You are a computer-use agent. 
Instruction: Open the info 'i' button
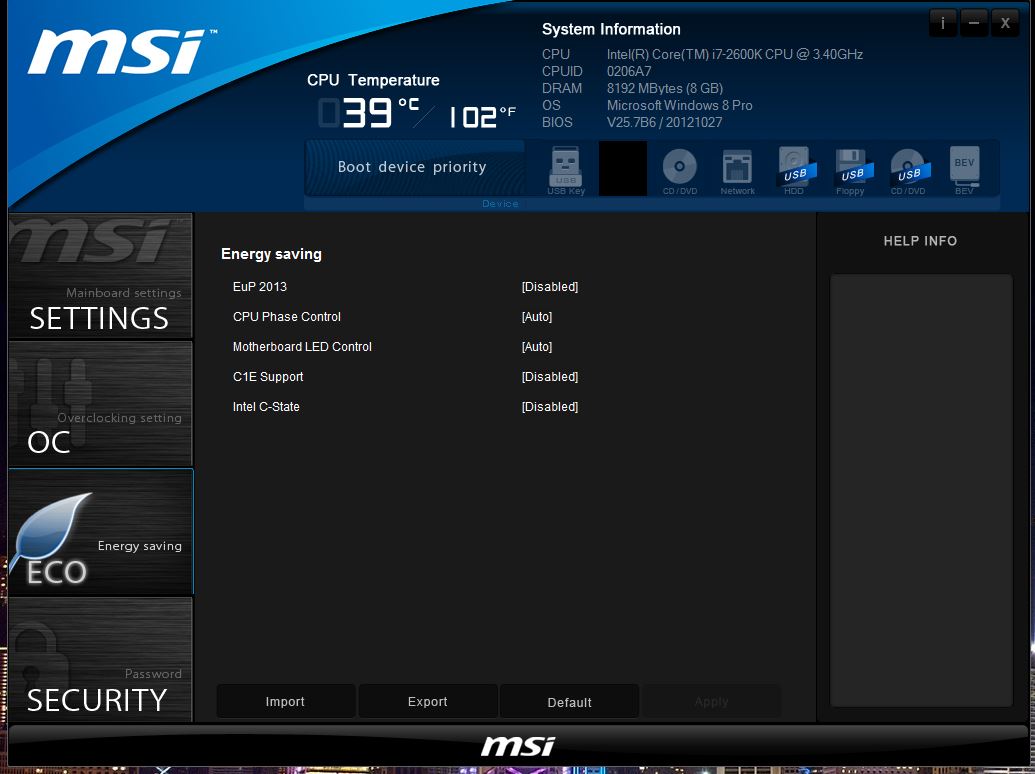click(943, 24)
